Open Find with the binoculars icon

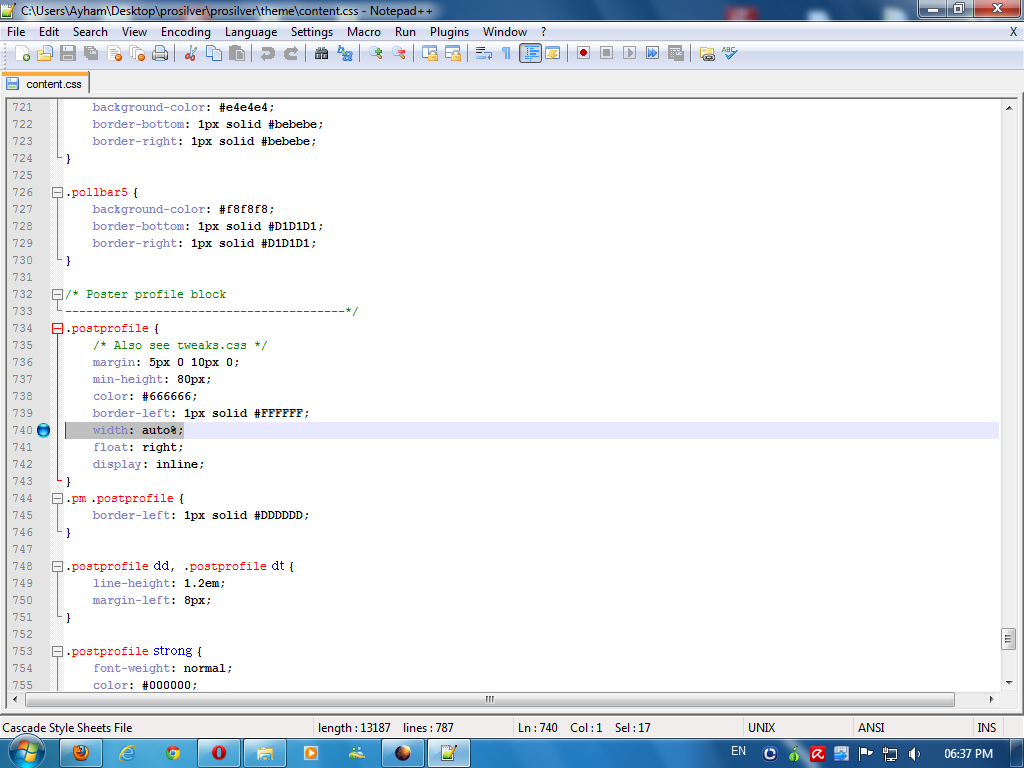[322, 53]
